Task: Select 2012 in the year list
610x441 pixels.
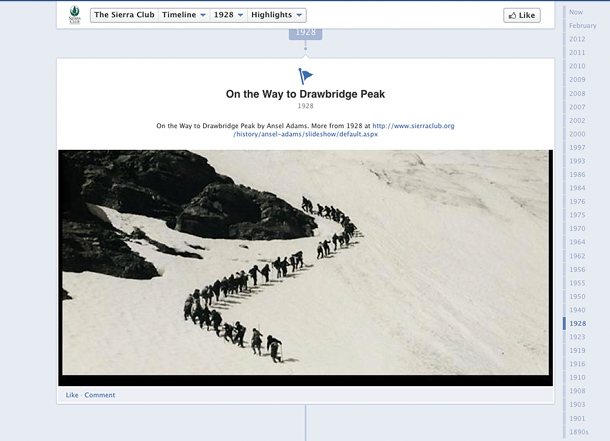Action: coord(577,39)
